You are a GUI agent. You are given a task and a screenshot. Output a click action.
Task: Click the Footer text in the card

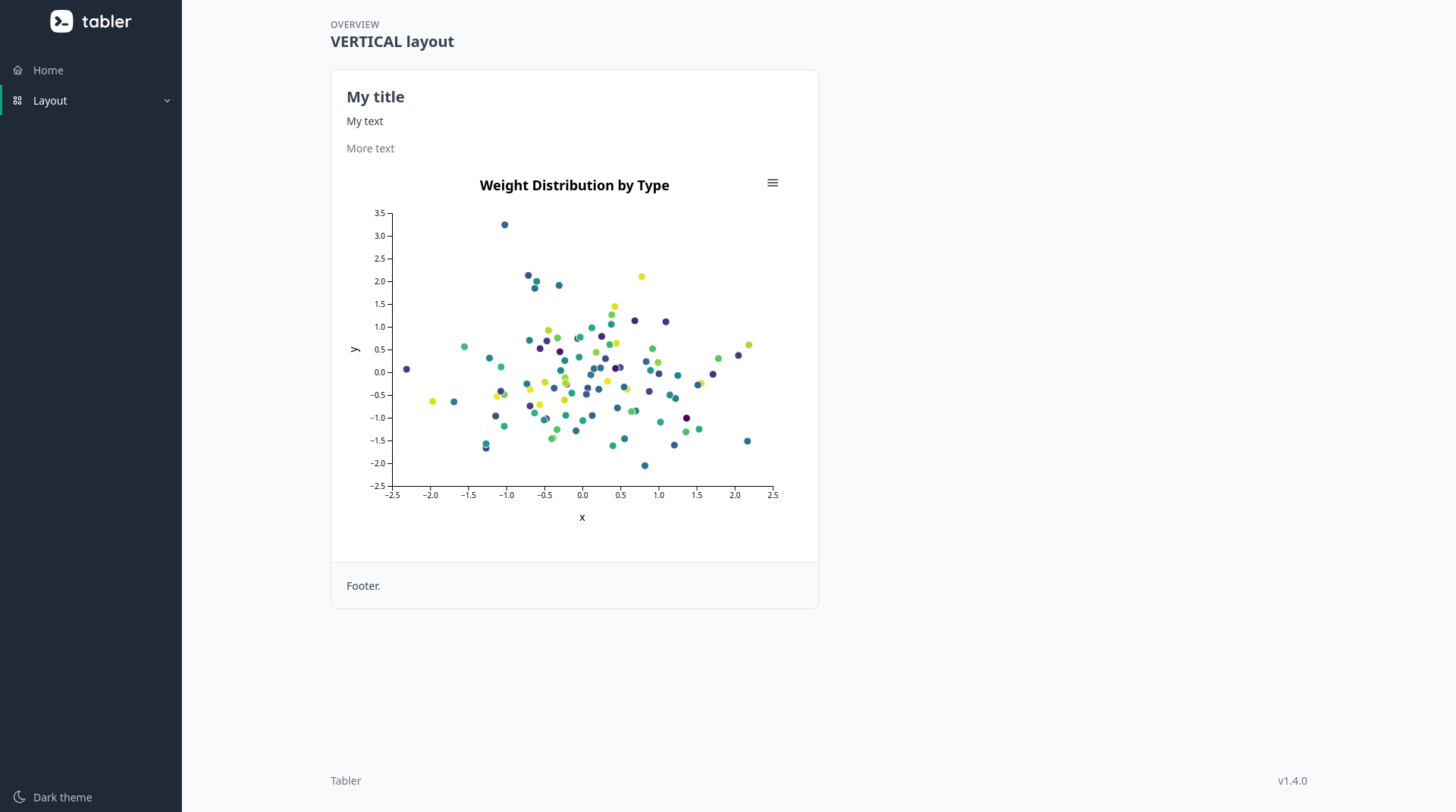[x=363, y=586]
